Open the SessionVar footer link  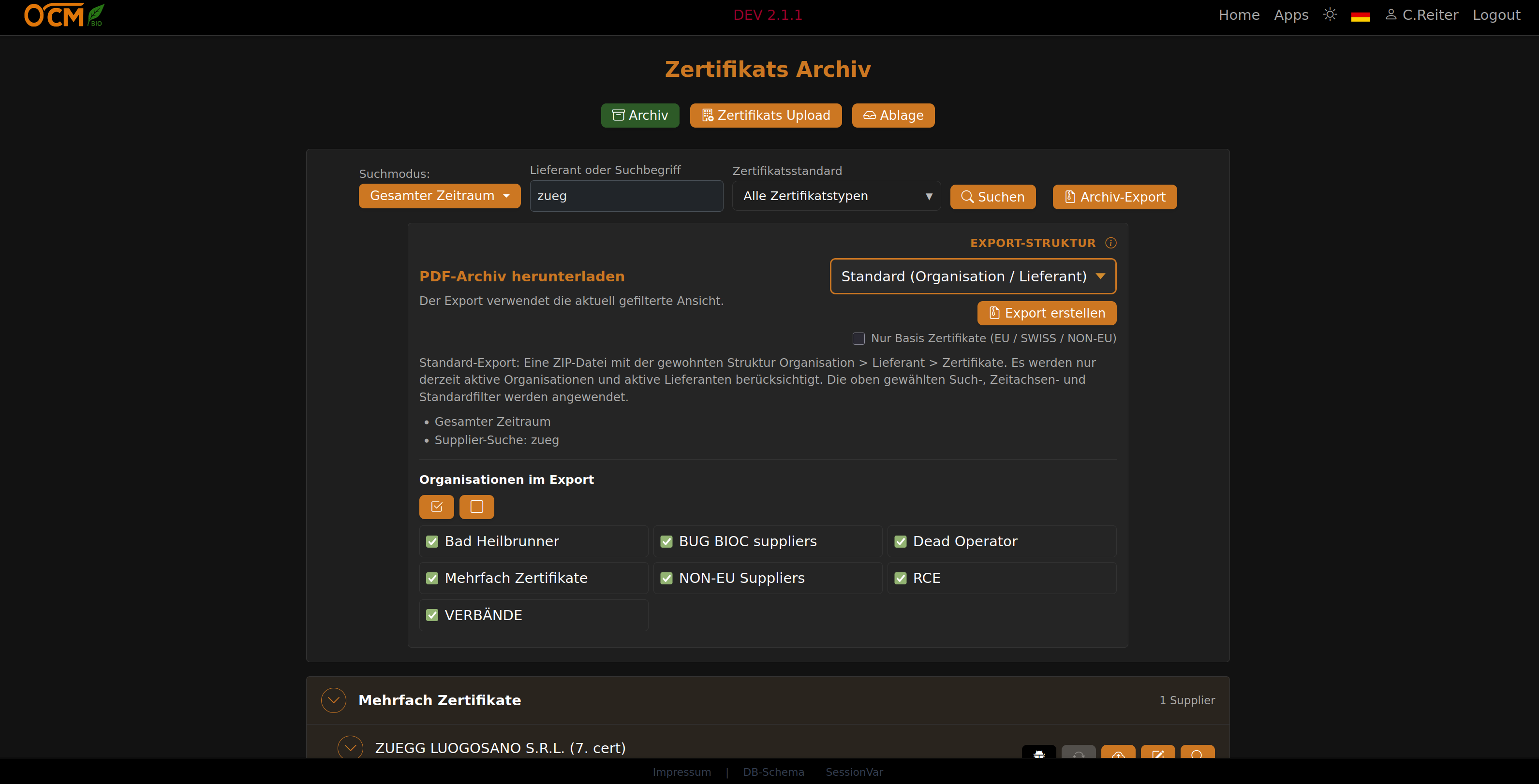(854, 772)
